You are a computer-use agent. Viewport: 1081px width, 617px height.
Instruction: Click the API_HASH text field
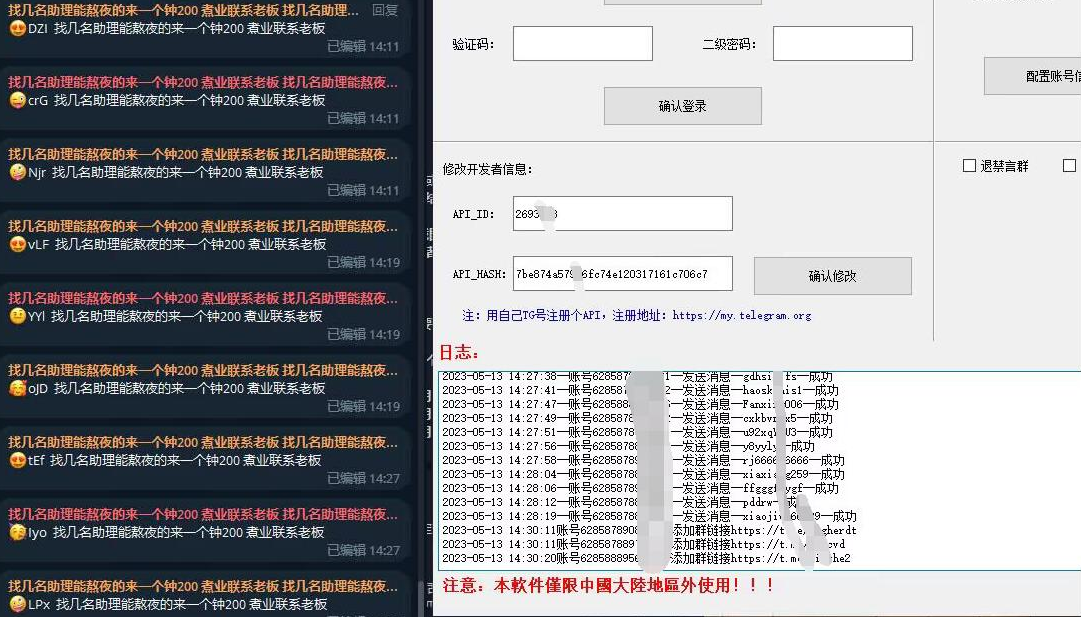coord(622,274)
